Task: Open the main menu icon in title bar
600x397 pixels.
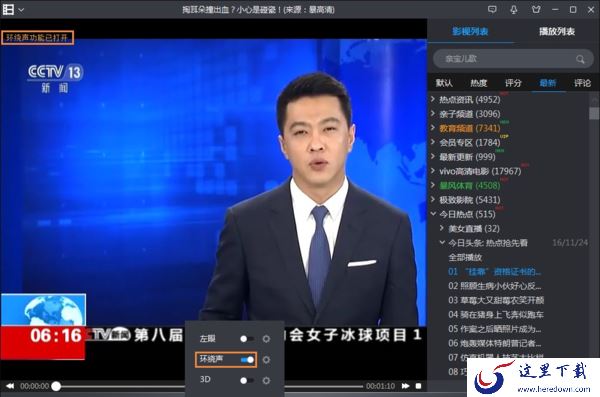Action: click(8, 10)
